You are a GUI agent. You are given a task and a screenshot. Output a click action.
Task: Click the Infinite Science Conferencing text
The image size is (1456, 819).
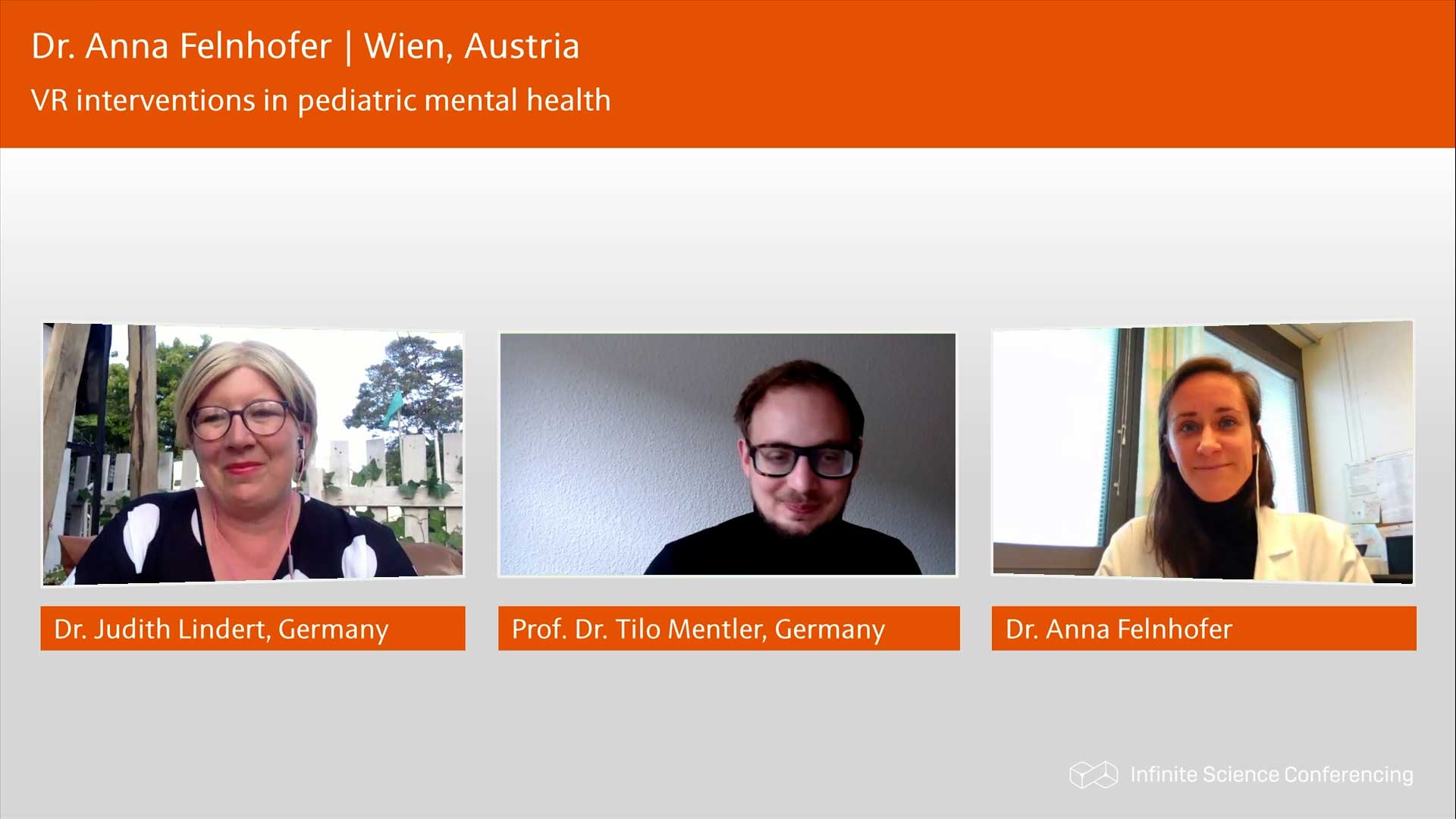[x=1272, y=774]
